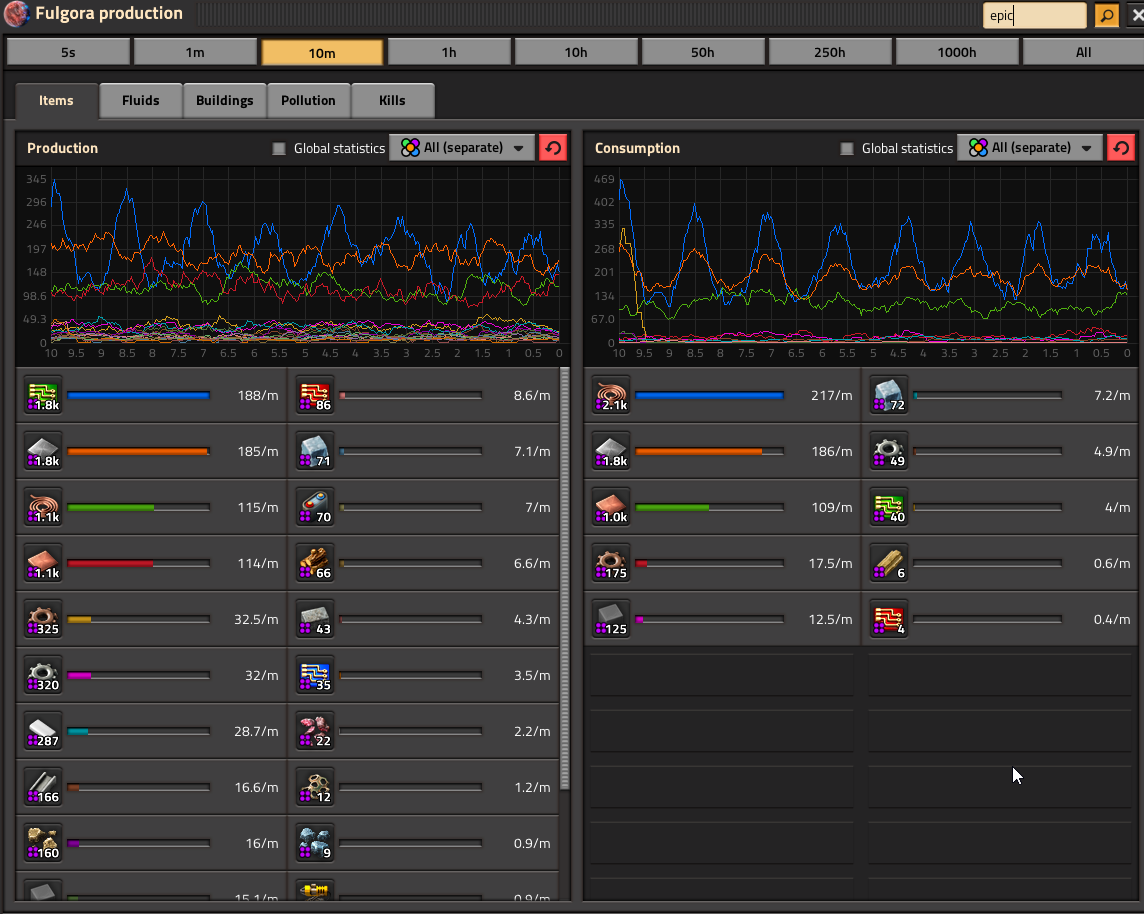
Task: Set time range to 1m
Action: click(195, 53)
